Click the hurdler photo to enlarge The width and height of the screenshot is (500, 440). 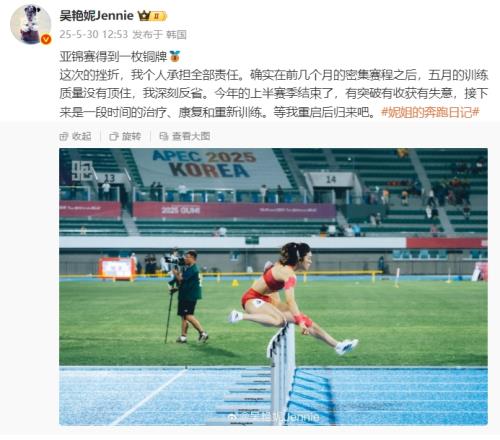tap(273, 287)
